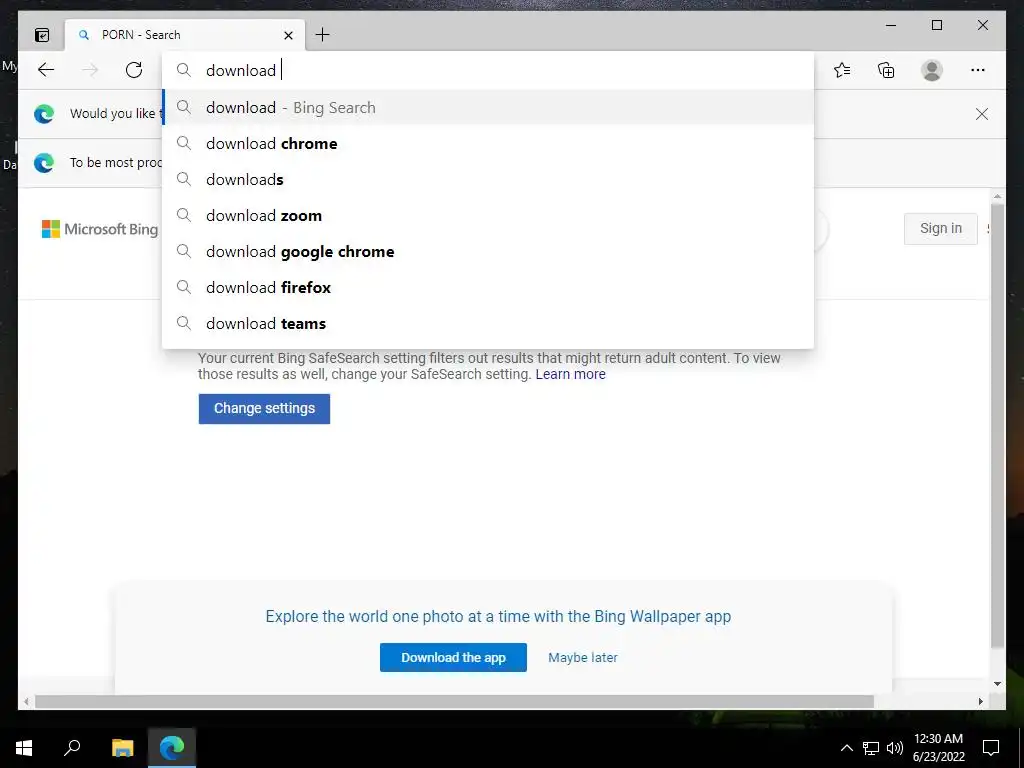This screenshot has height=768, width=1024.
Task: Pick the 'download zoom' suggestion
Action: (488, 216)
